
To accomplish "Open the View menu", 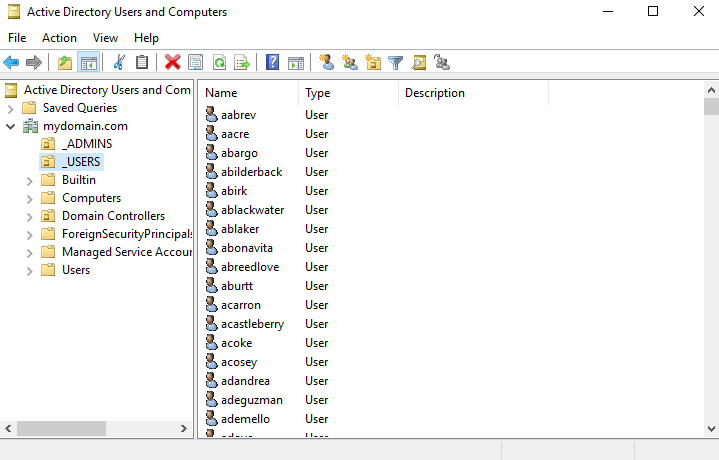I will pyautogui.click(x=105, y=38).
